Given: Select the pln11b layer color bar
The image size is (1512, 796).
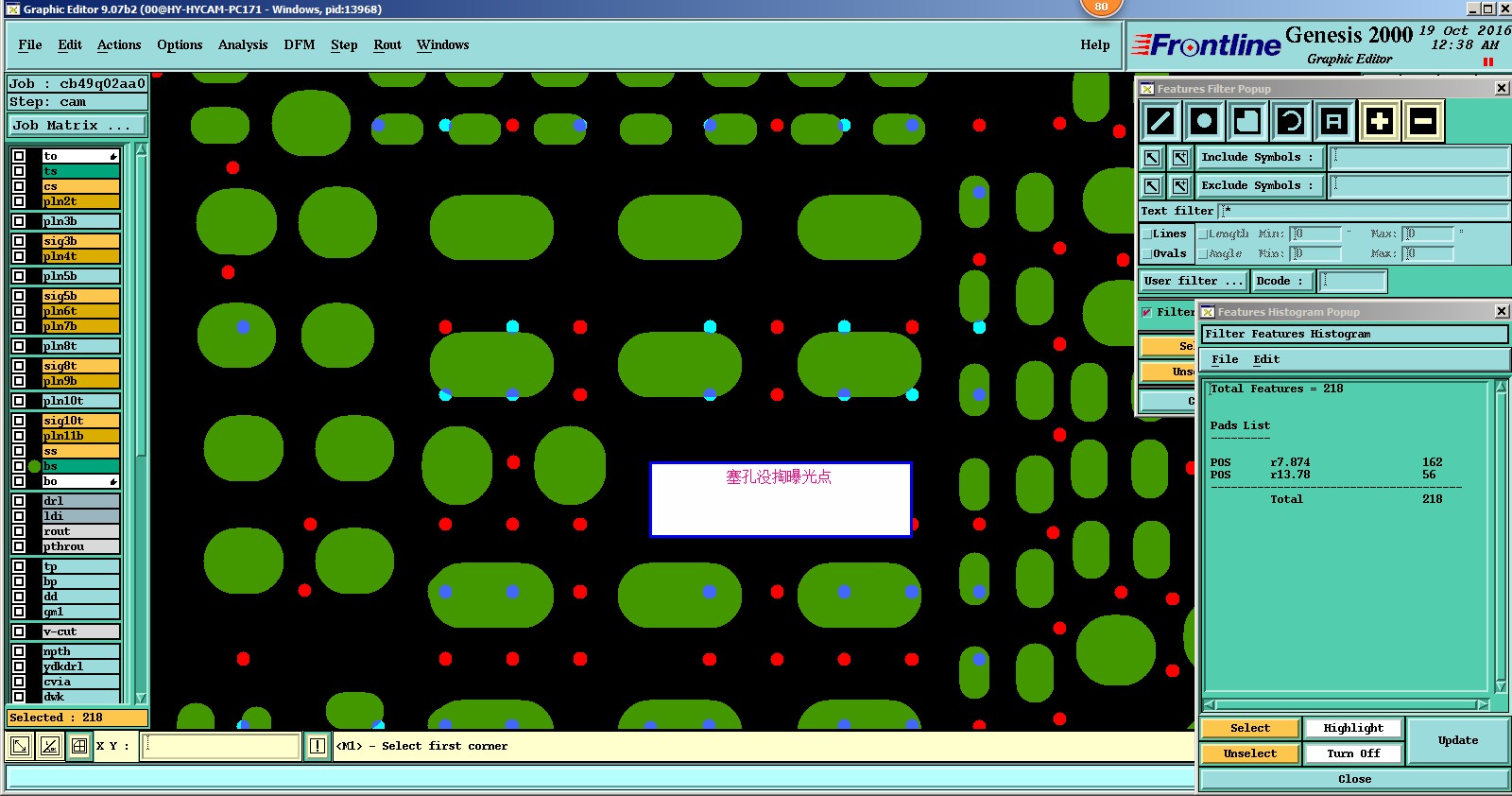Looking at the screenshot, I should 81,436.
